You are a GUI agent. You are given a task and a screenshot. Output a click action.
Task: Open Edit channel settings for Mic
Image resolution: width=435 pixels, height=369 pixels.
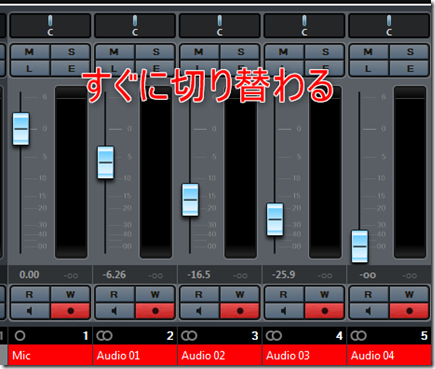pos(70,68)
